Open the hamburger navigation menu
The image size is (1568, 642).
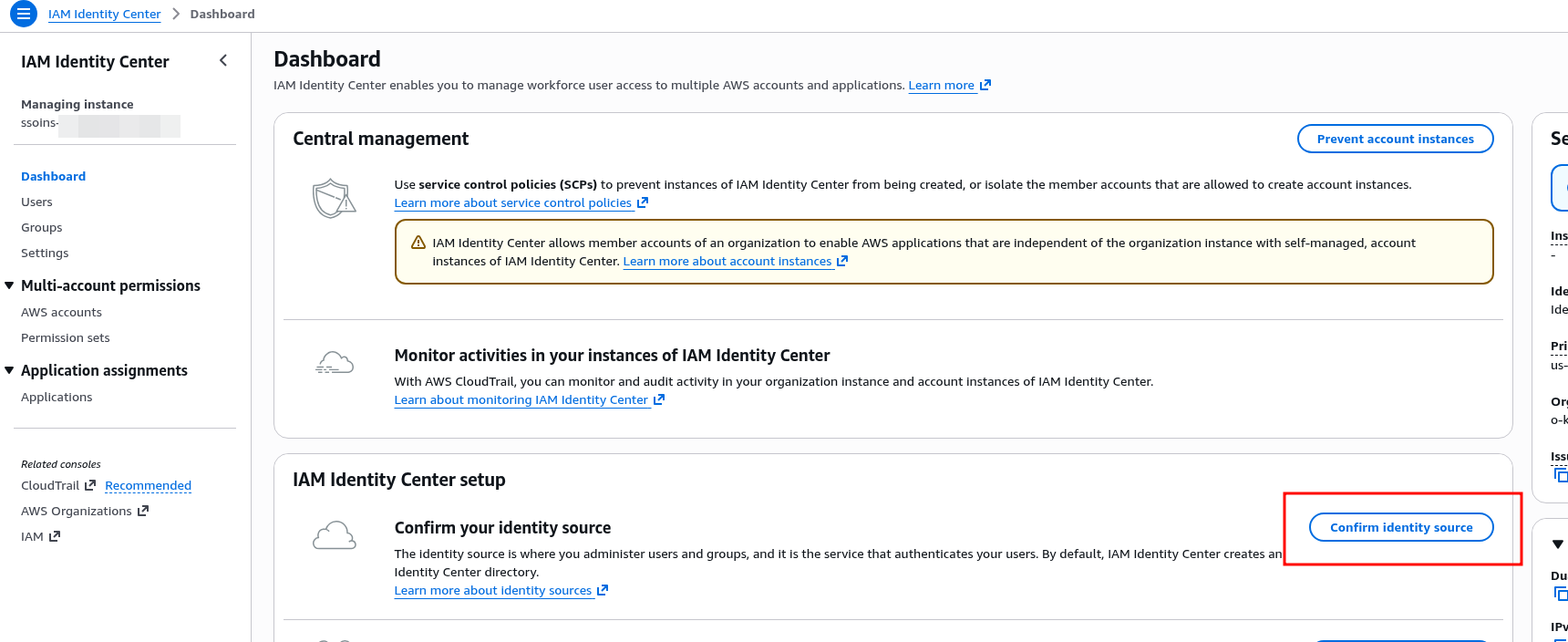point(23,14)
